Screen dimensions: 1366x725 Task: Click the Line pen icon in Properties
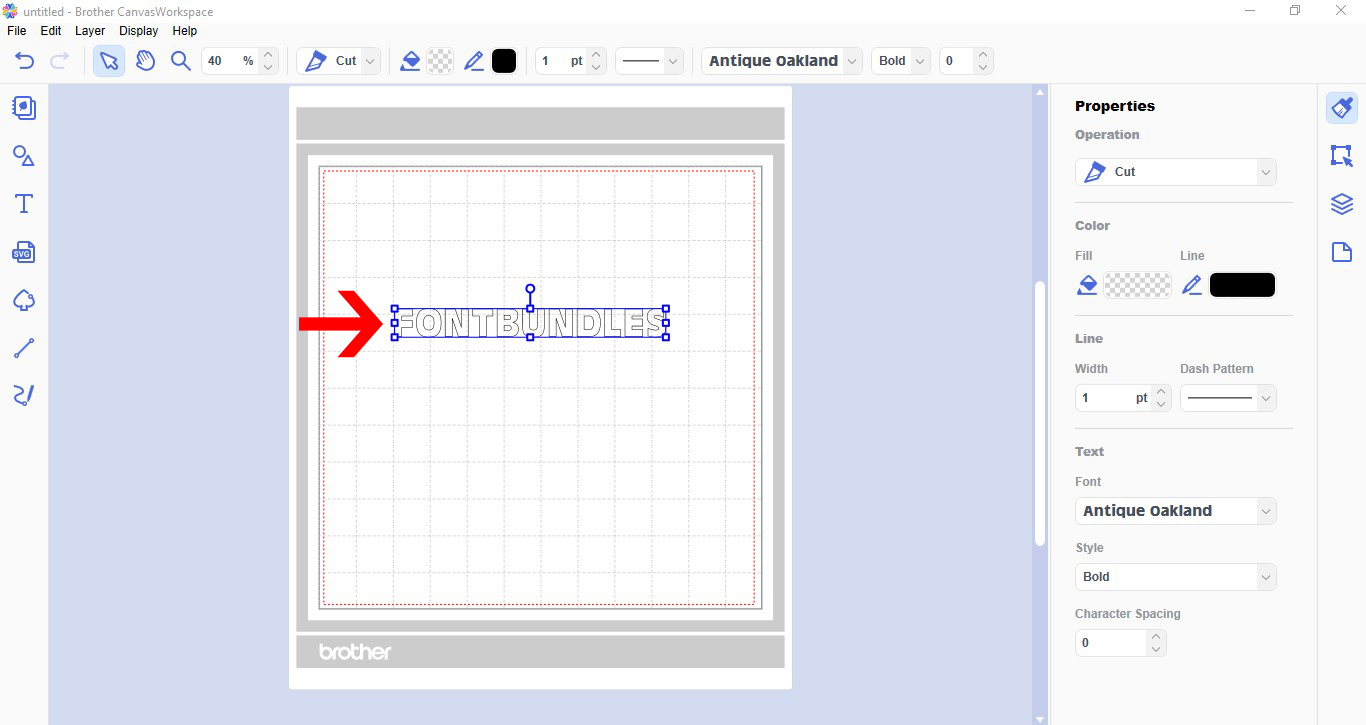coord(1191,286)
